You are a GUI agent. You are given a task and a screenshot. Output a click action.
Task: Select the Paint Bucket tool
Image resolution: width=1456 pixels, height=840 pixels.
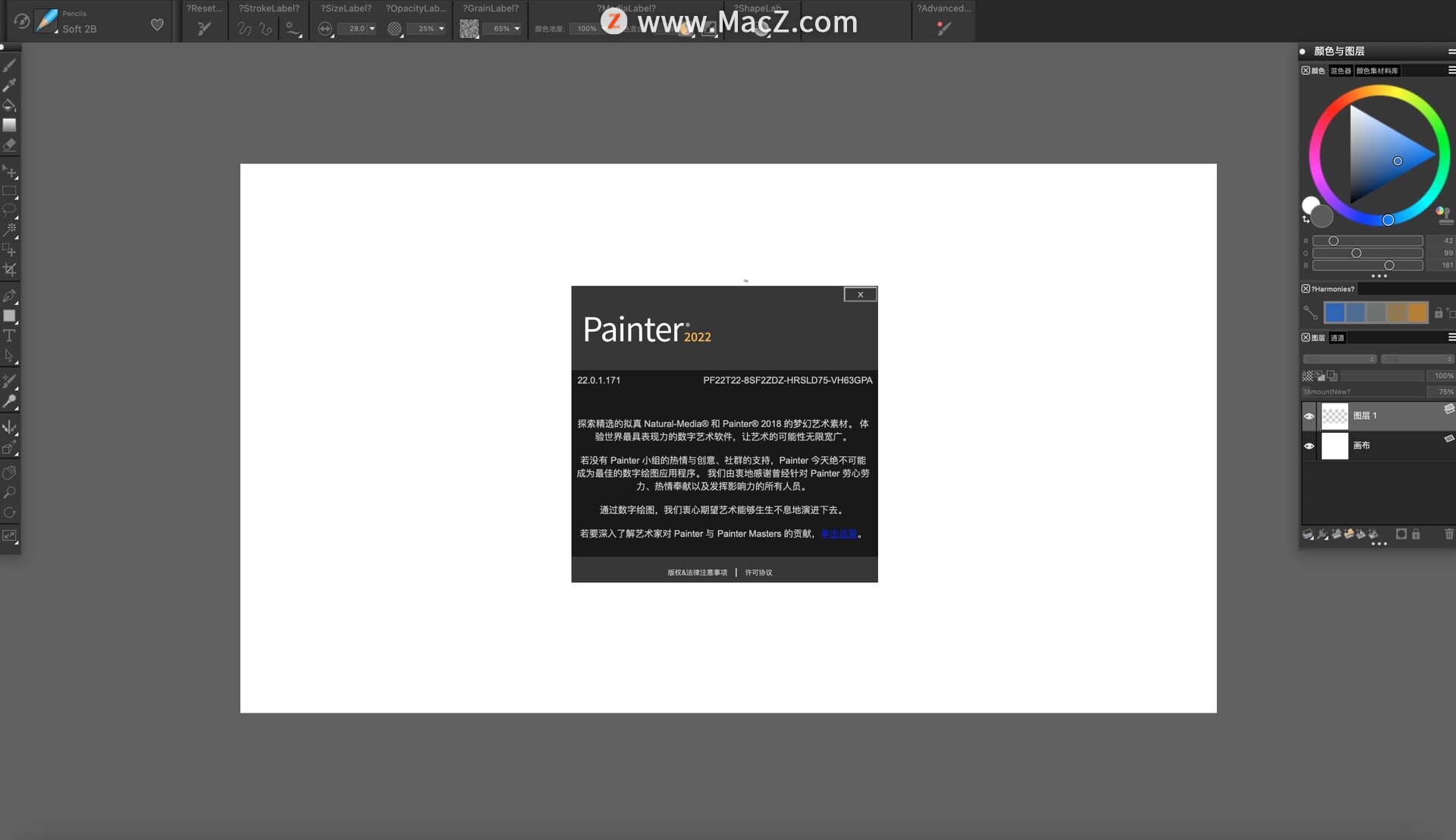click(9, 105)
